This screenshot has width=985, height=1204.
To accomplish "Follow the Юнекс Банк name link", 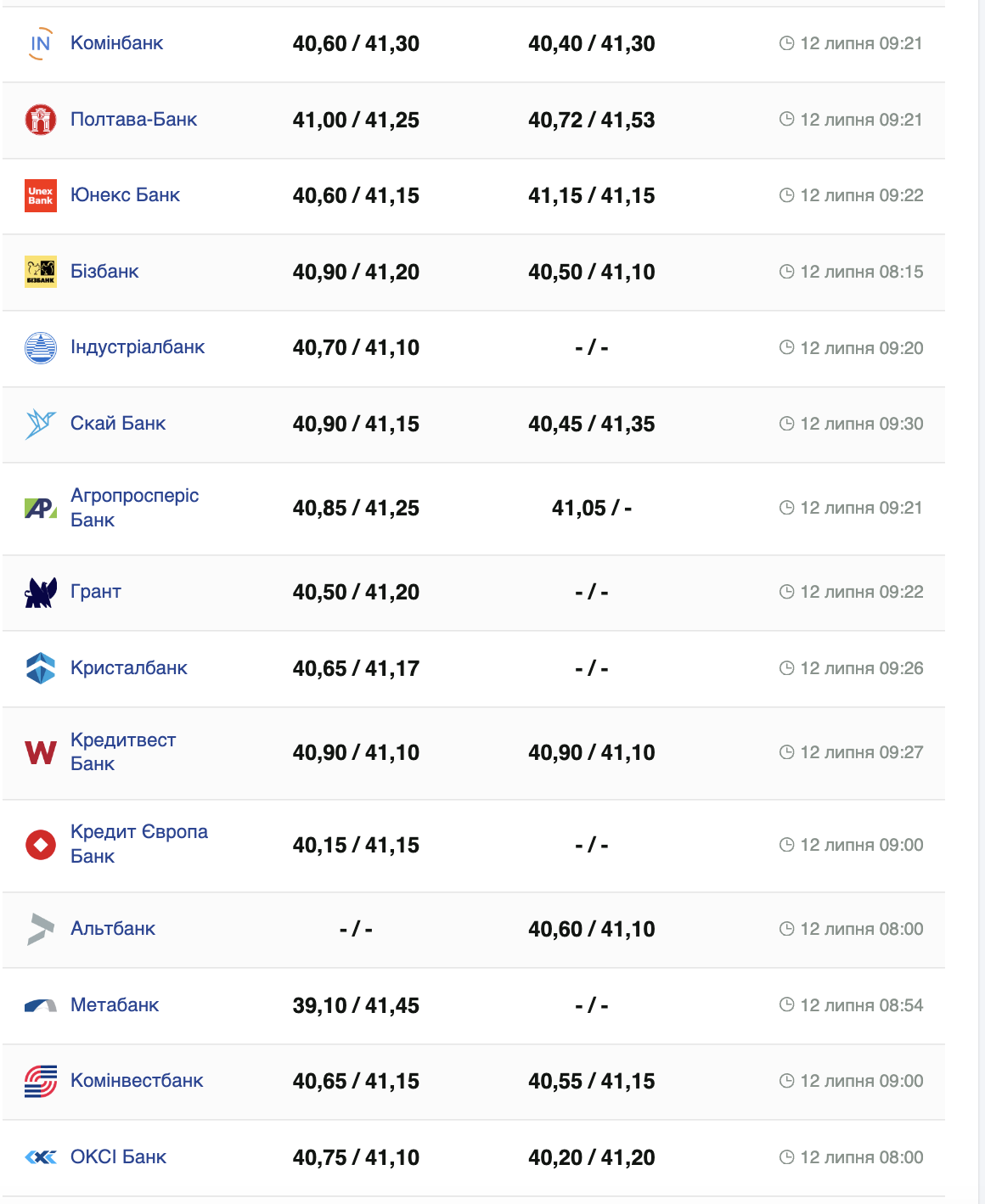I will point(125,195).
